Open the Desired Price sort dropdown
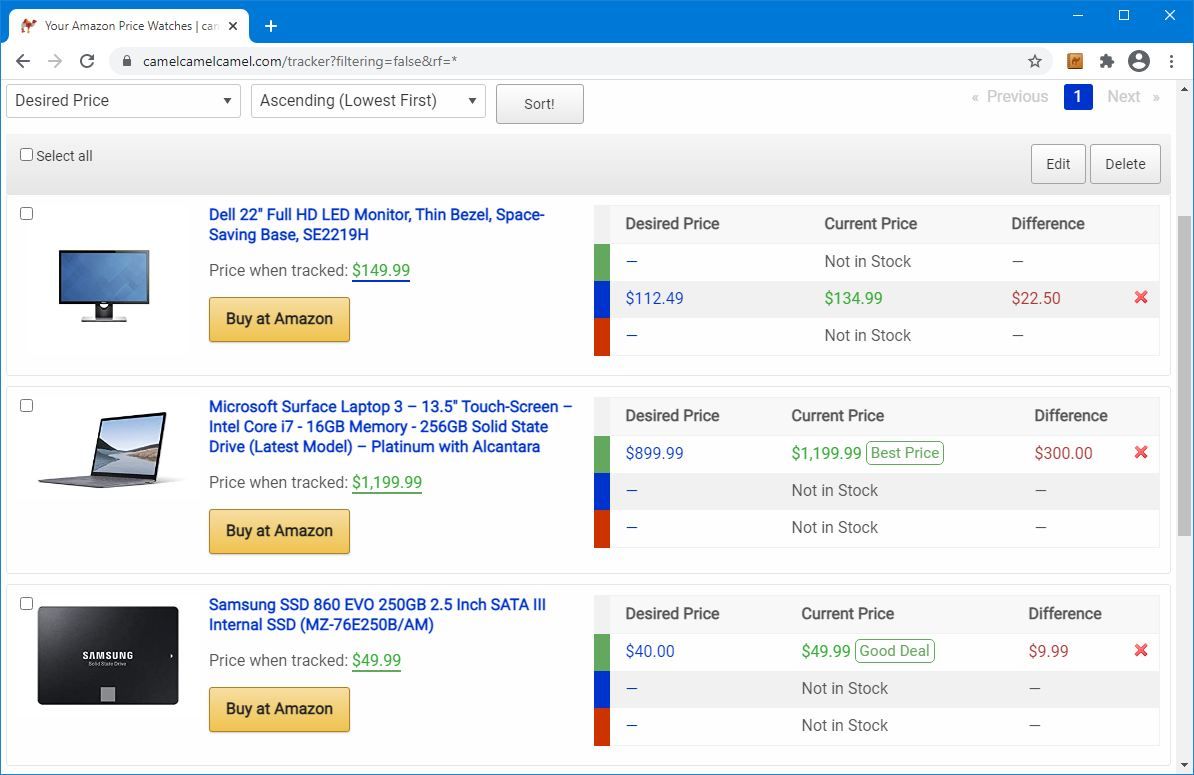The image size is (1194, 775). pos(123,101)
